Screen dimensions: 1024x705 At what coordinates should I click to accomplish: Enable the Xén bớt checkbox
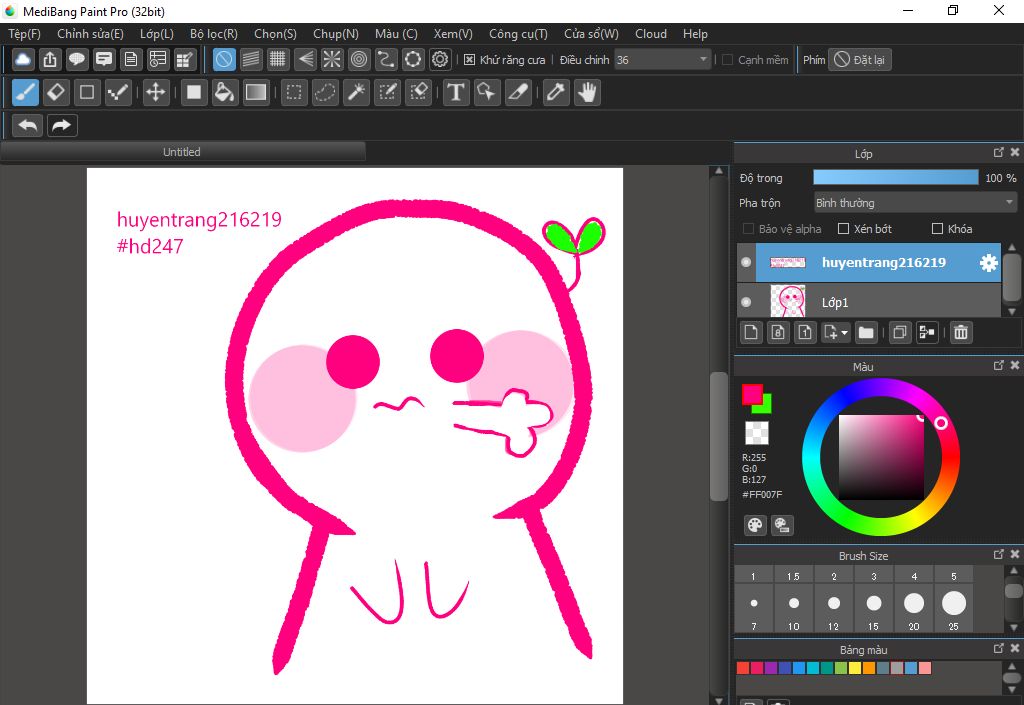tap(843, 229)
